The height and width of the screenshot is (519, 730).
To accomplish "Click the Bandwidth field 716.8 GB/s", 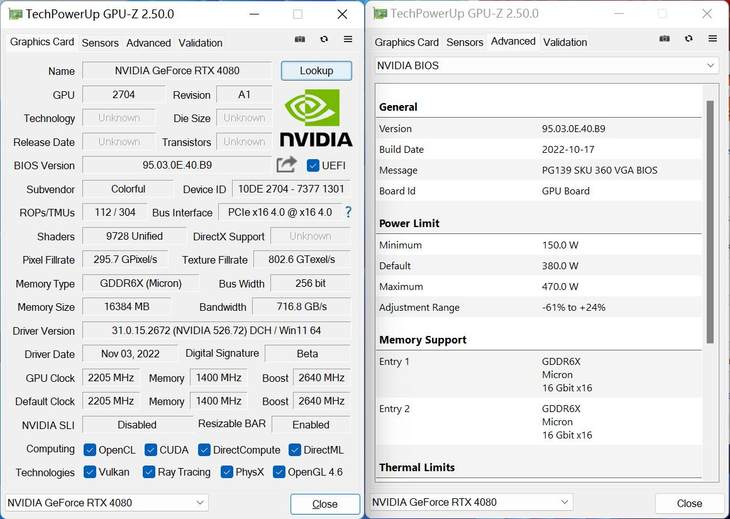I will point(302,307).
